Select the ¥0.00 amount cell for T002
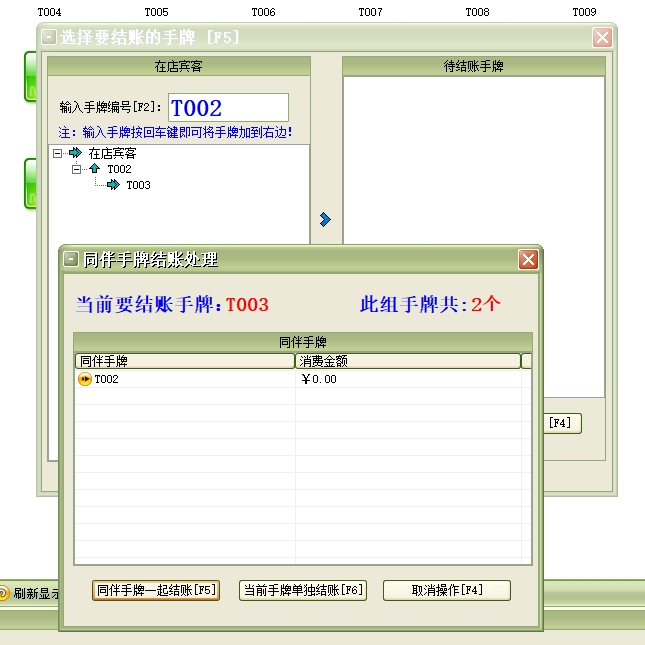 point(320,379)
